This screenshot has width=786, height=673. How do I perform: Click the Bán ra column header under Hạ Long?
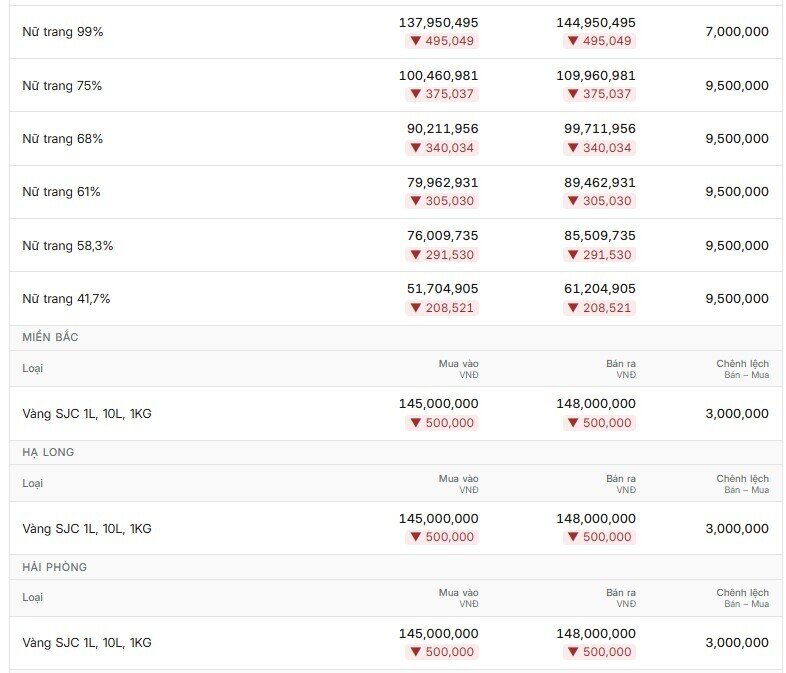[x=621, y=484]
